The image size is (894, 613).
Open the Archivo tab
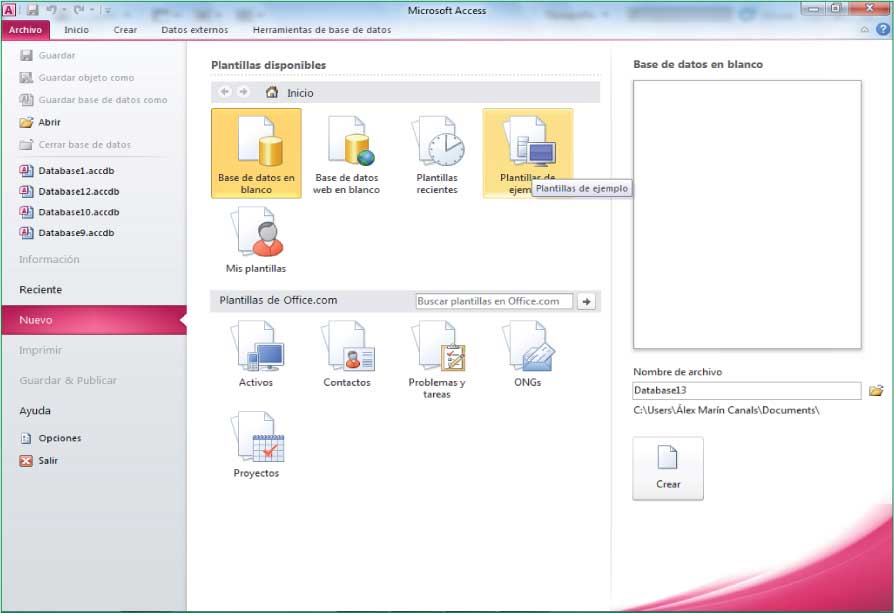point(25,30)
